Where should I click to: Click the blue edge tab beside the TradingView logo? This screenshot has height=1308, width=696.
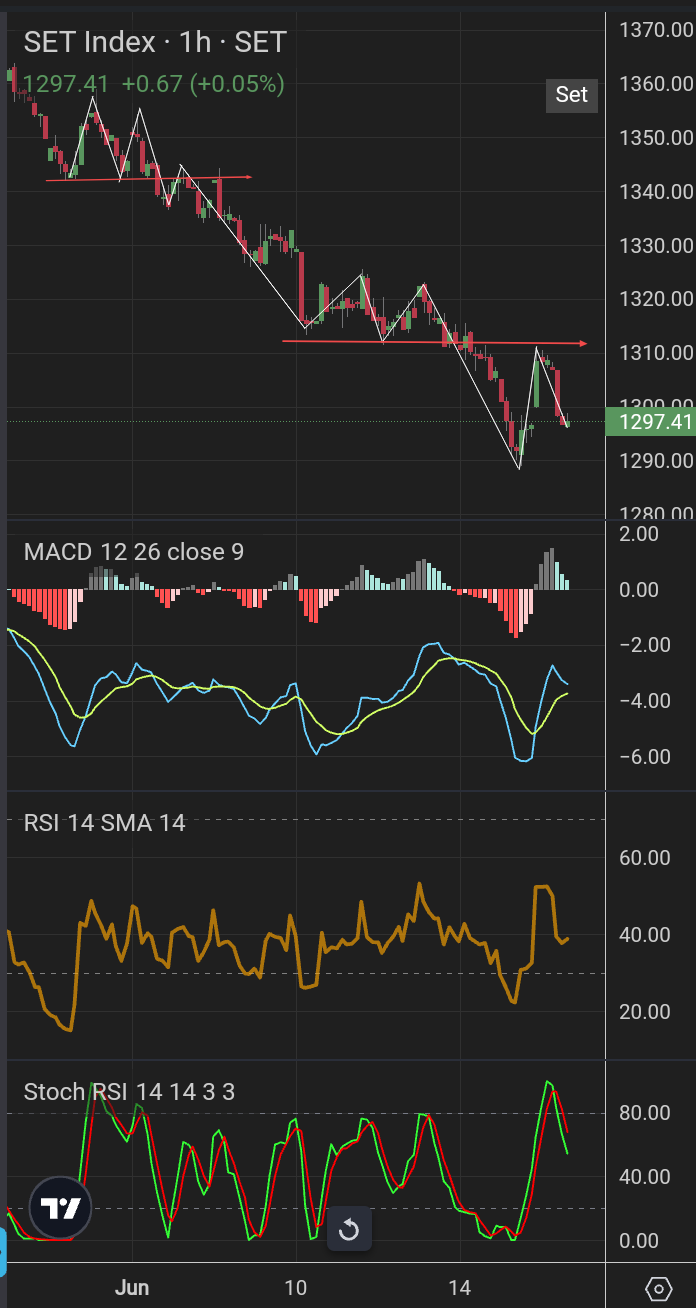click(x=3, y=1254)
